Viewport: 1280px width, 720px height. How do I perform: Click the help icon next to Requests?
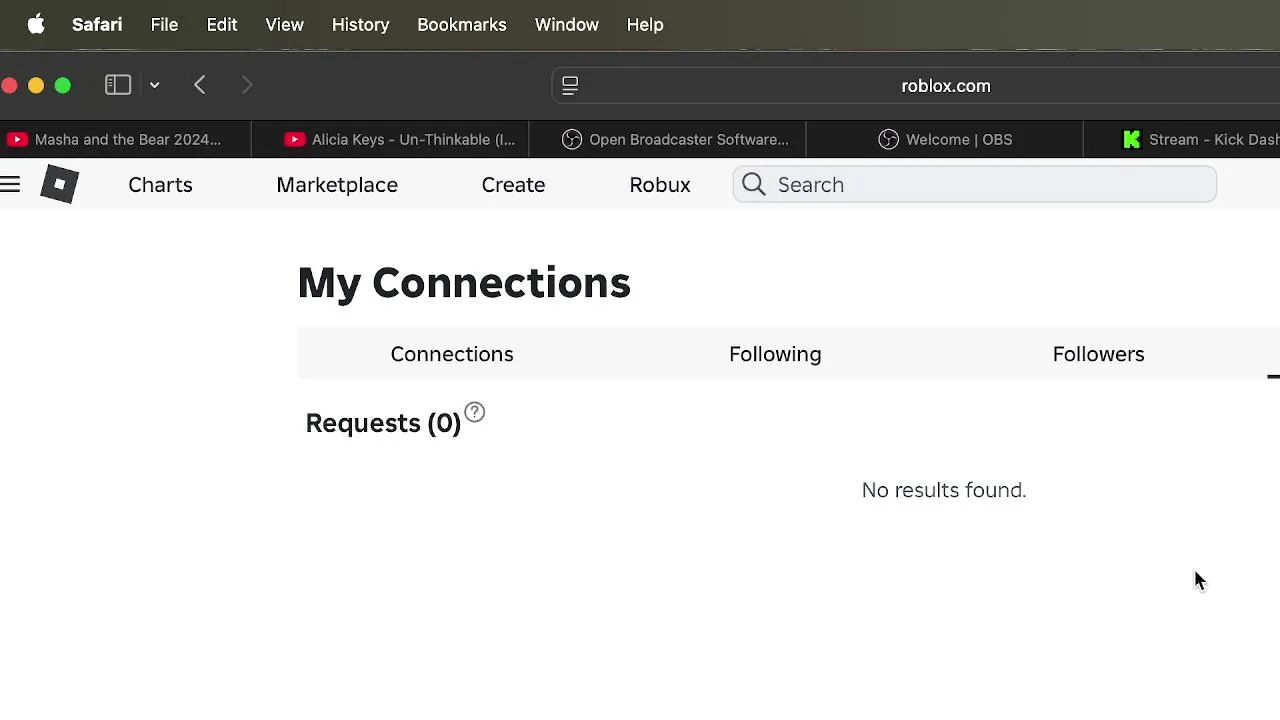pyautogui.click(x=475, y=412)
